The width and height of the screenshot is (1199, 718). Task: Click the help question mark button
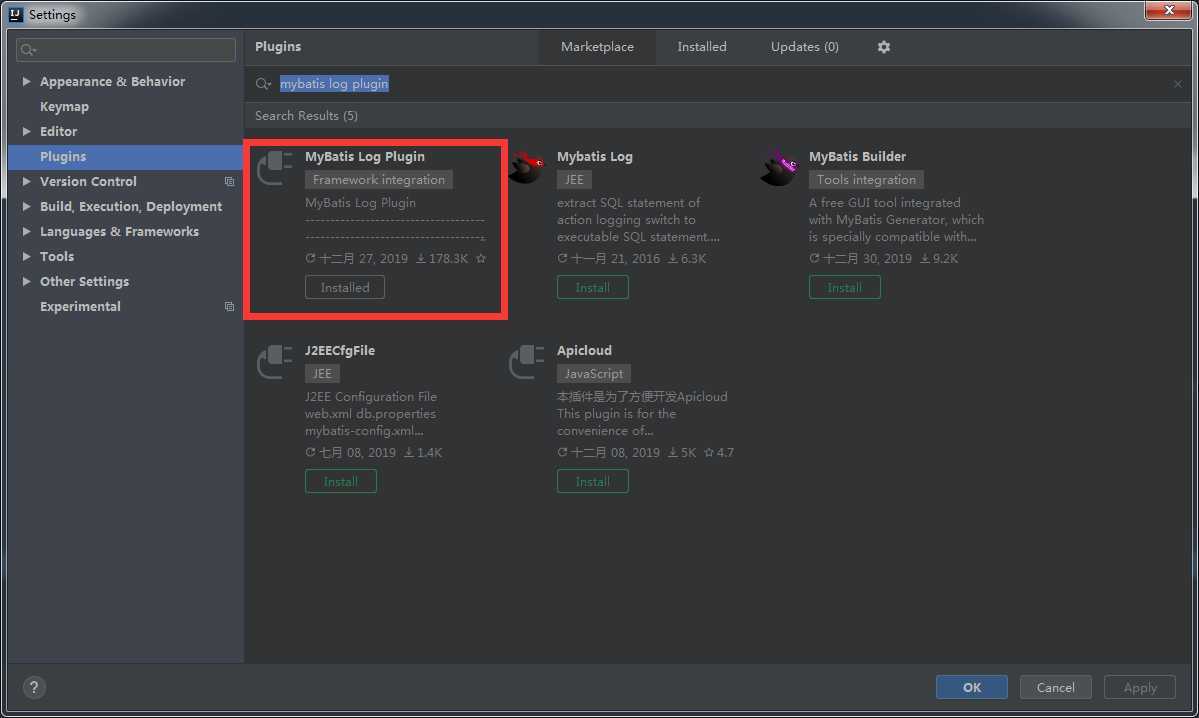coord(34,687)
